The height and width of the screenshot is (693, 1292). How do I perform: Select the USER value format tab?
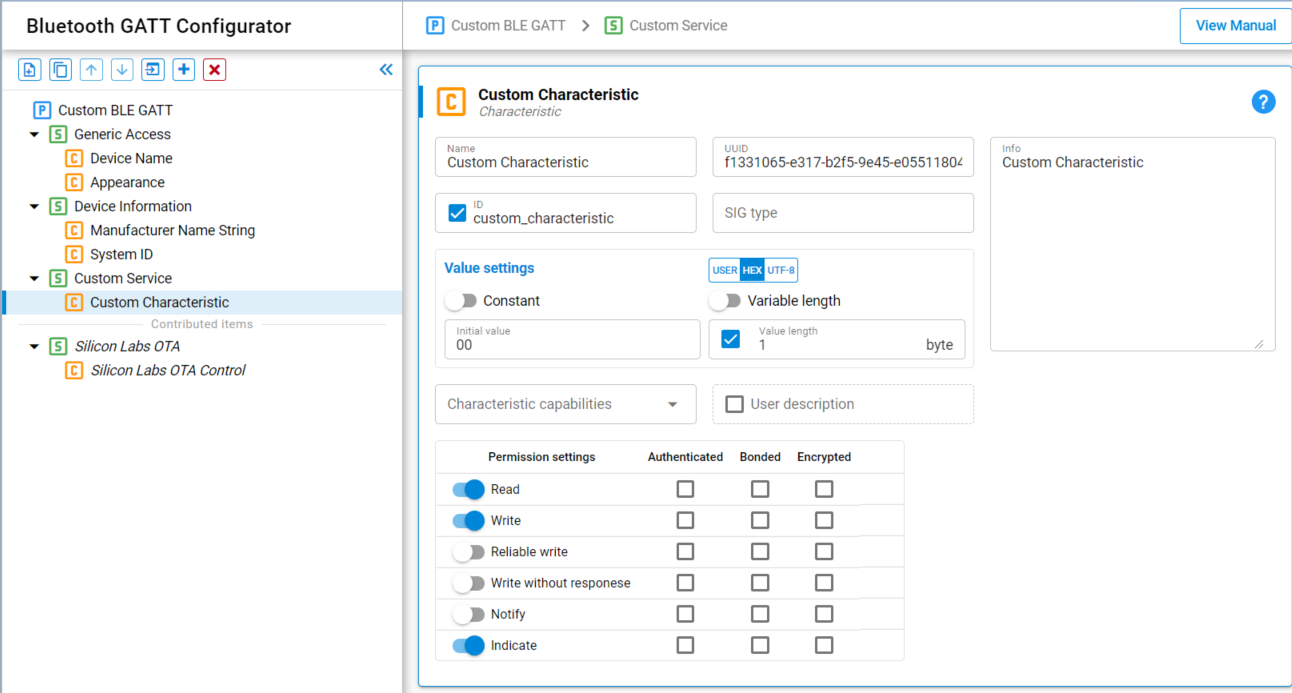pos(724,270)
